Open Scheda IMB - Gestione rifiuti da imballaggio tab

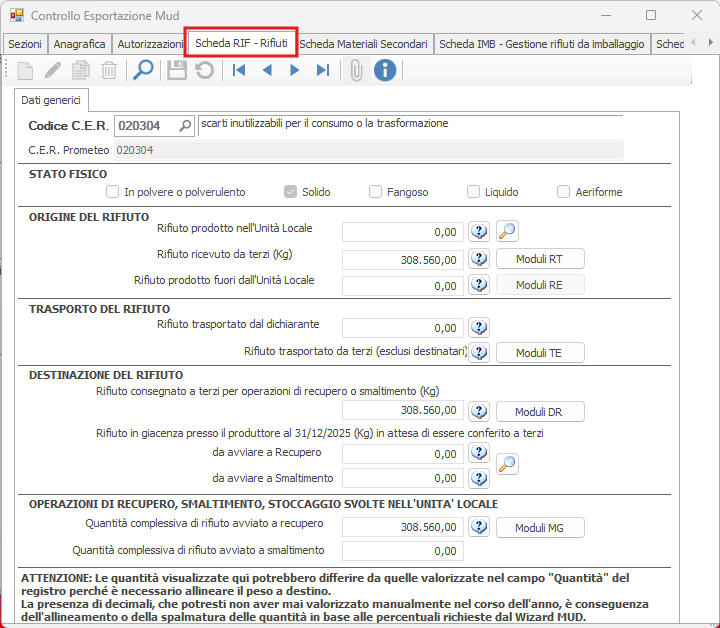click(542, 44)
